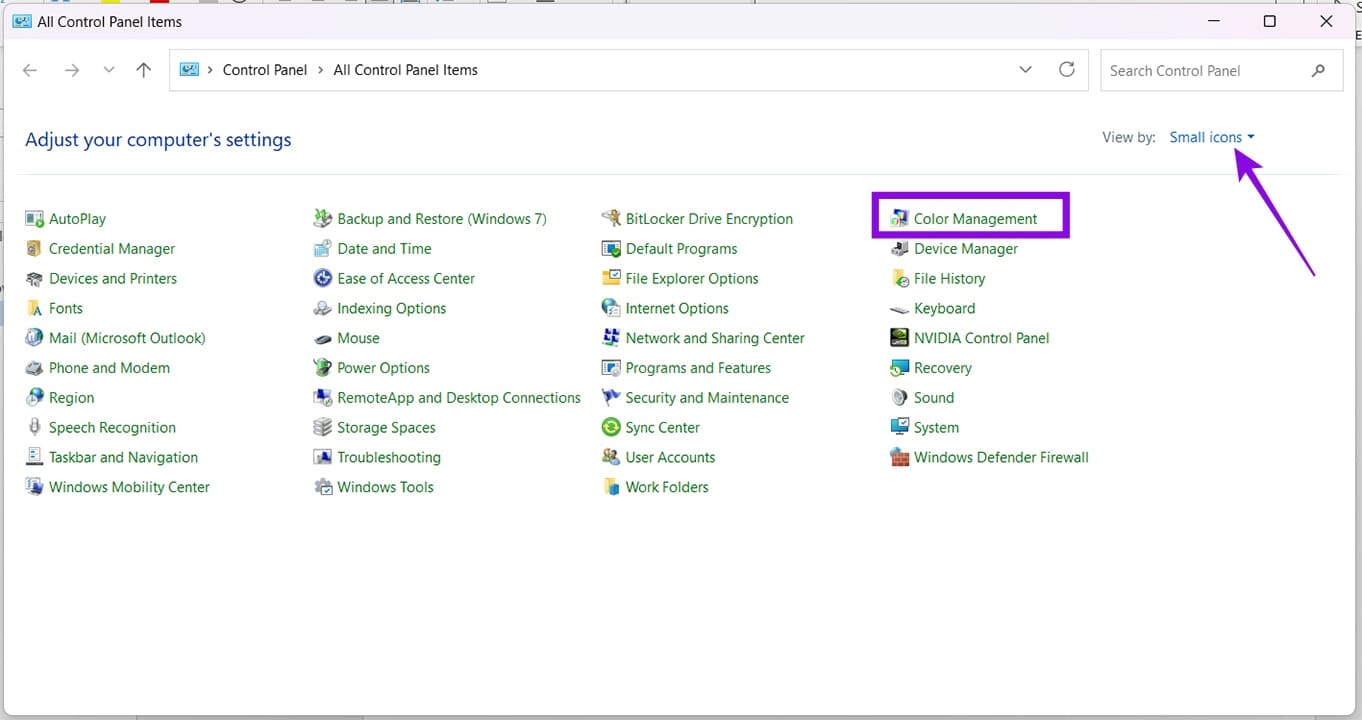Click the Control Panel breadcrumb
The image size is (1362, 720).
265,70
